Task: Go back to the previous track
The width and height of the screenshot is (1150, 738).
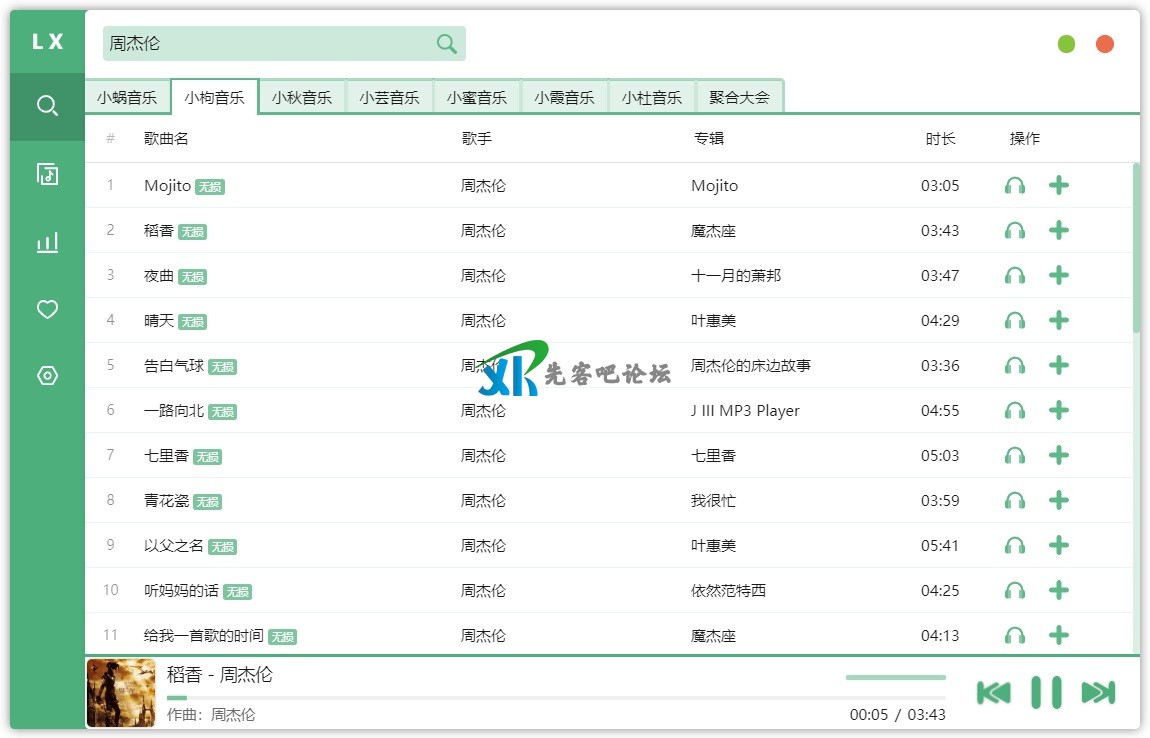Action: click(x=993, y=692)
